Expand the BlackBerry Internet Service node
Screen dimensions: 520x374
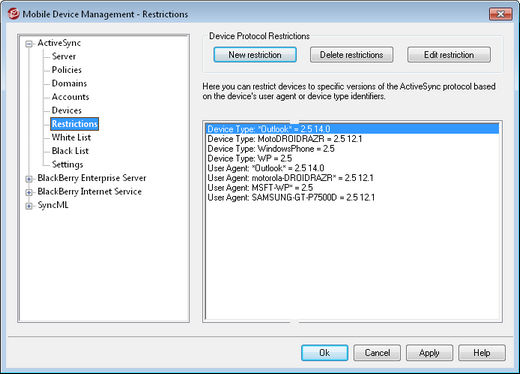29,192
